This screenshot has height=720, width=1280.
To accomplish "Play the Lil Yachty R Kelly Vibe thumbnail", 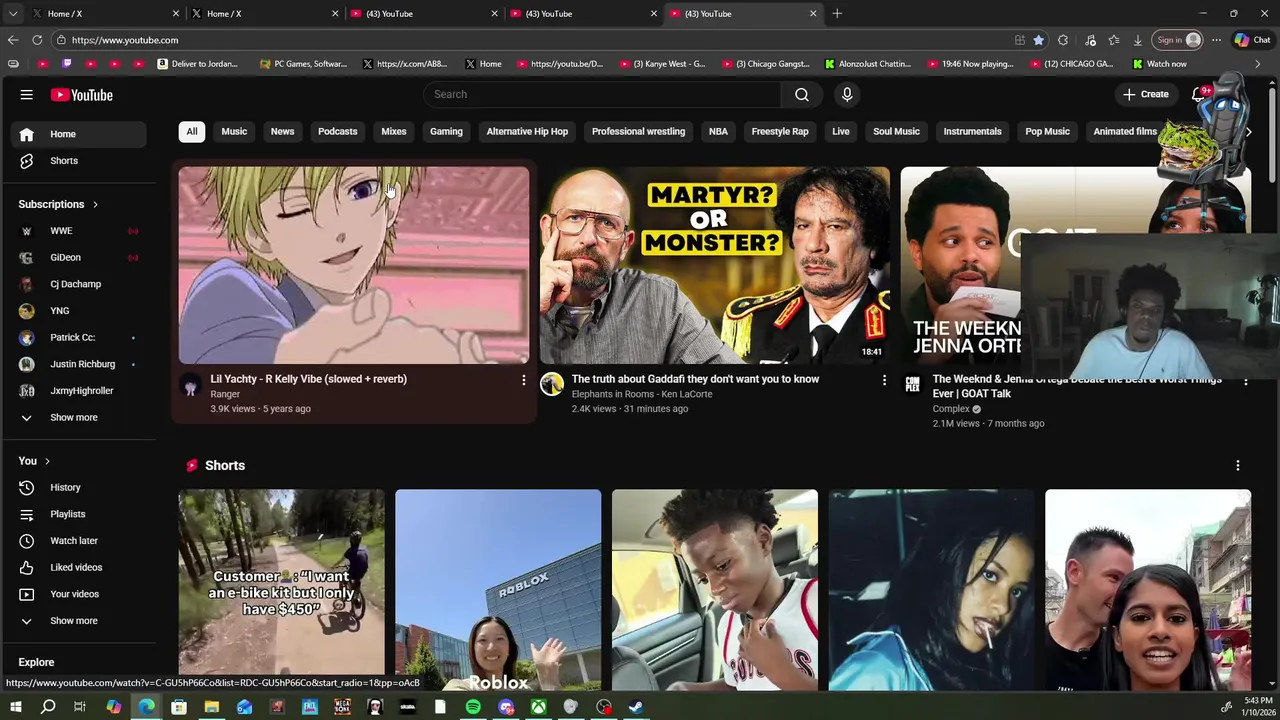I will (x=354, y=265).
